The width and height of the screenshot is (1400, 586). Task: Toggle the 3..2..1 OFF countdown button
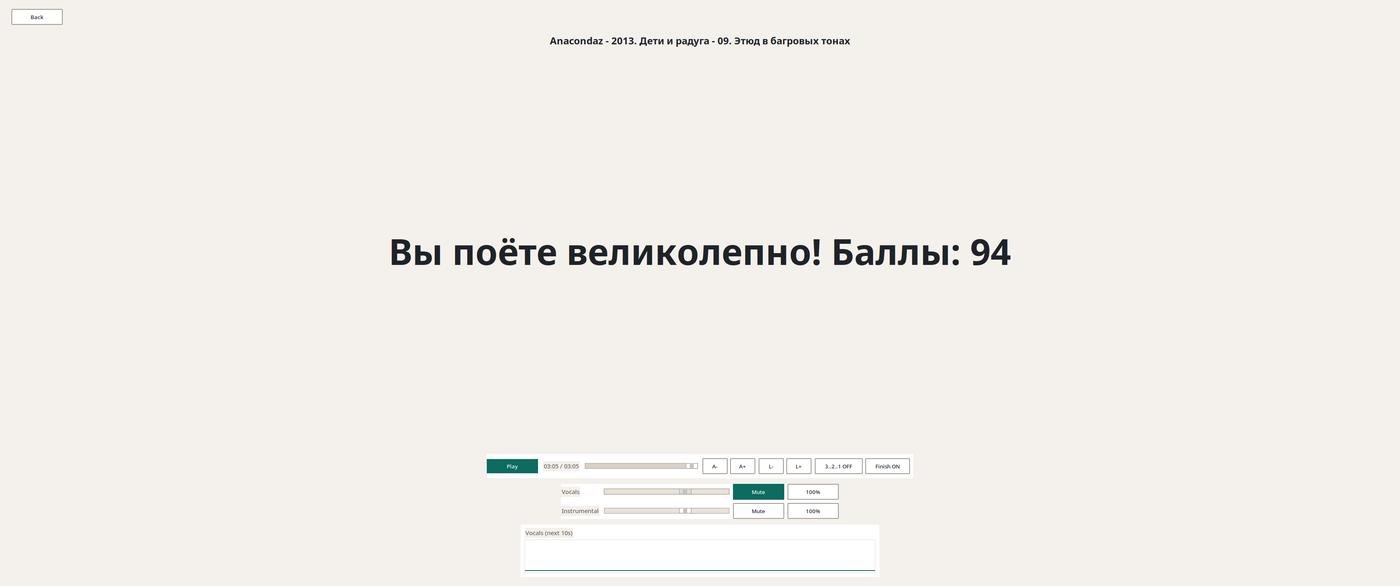coord(838,466)
